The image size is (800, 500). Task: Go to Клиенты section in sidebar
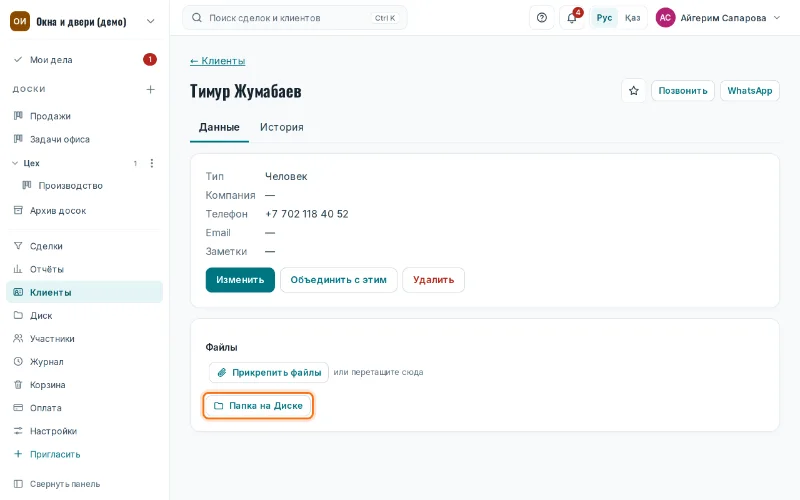coord(85,292)
